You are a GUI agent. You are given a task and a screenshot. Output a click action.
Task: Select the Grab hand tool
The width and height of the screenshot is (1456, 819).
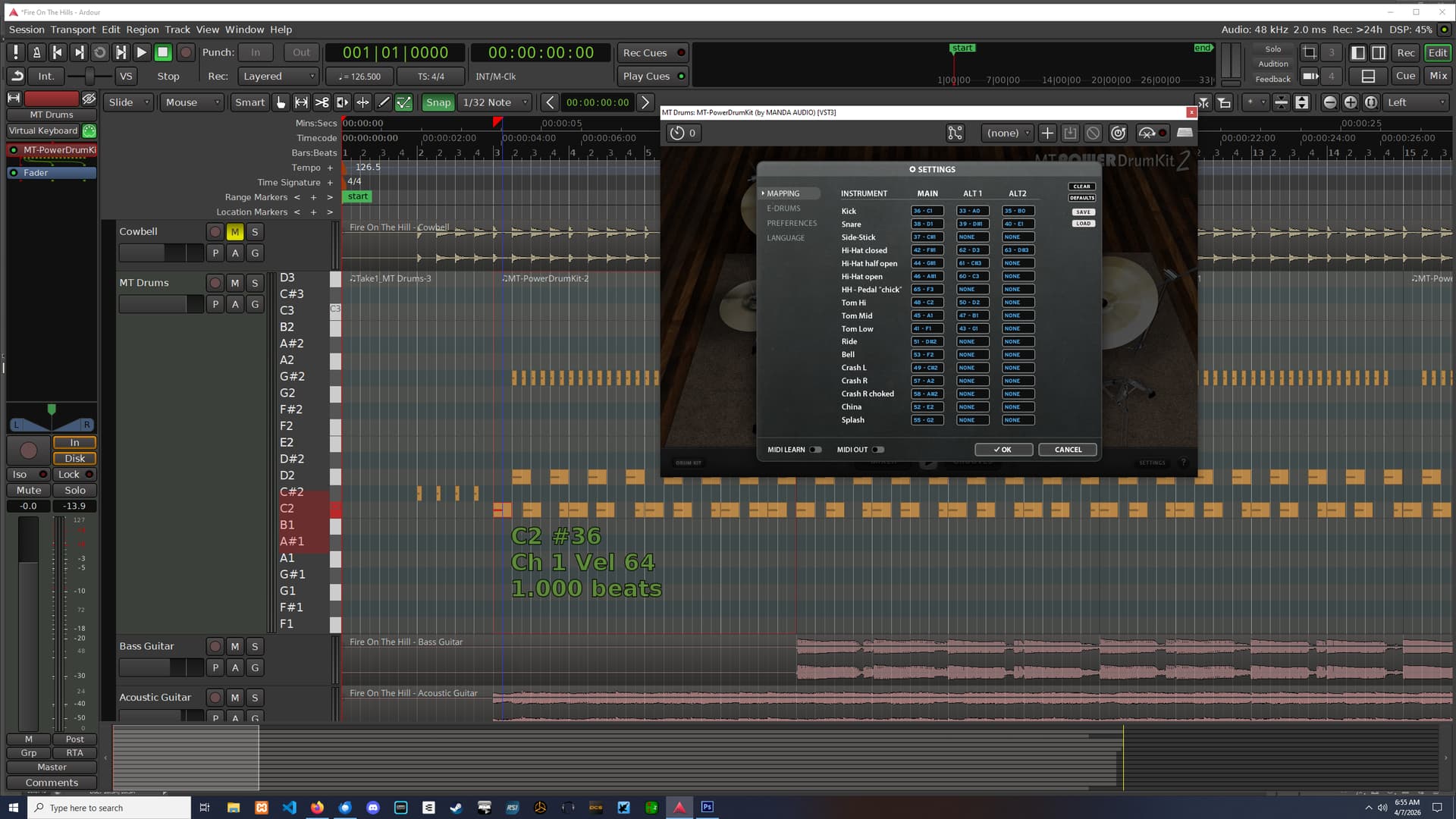click(281, 102)
